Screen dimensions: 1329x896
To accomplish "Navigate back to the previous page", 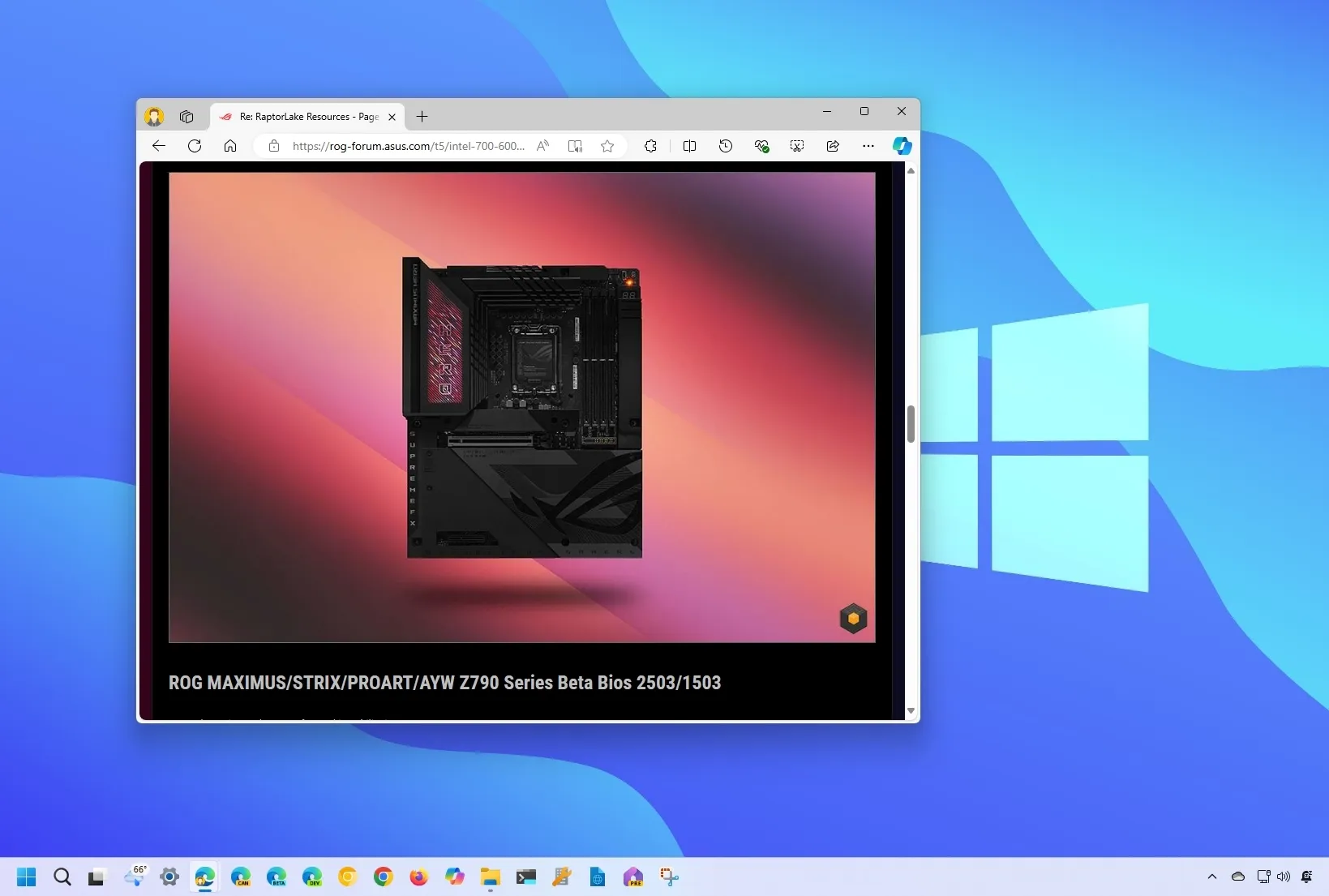I will tap(158, 146).
